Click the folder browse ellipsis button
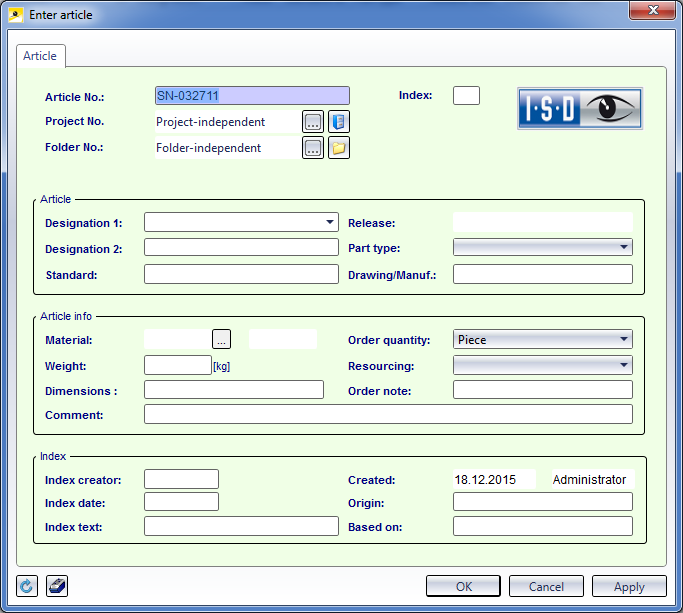The height and width of the screenshot is (613, 683). click(313, 148)
